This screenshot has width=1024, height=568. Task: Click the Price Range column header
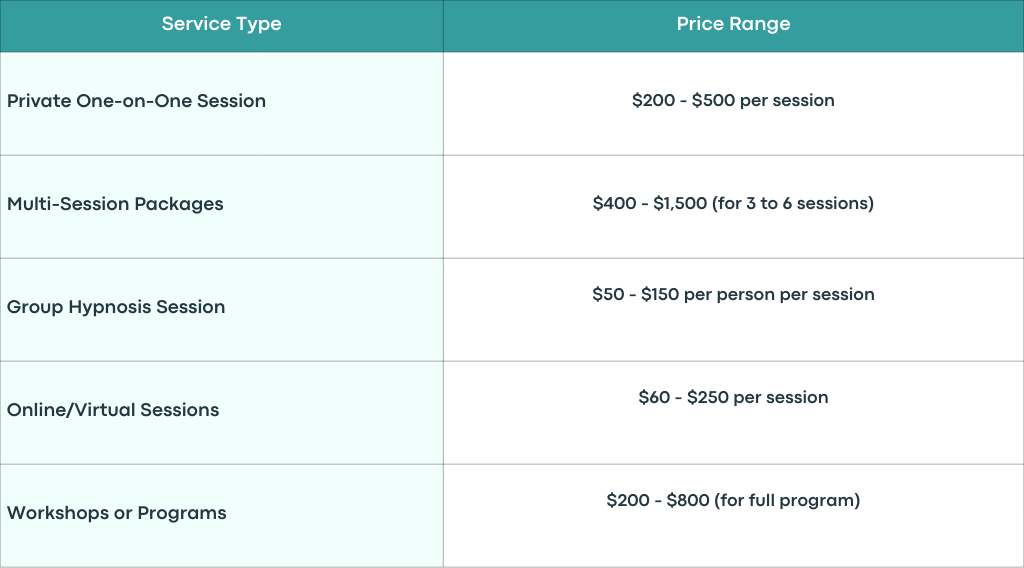(x=733, y=24)
